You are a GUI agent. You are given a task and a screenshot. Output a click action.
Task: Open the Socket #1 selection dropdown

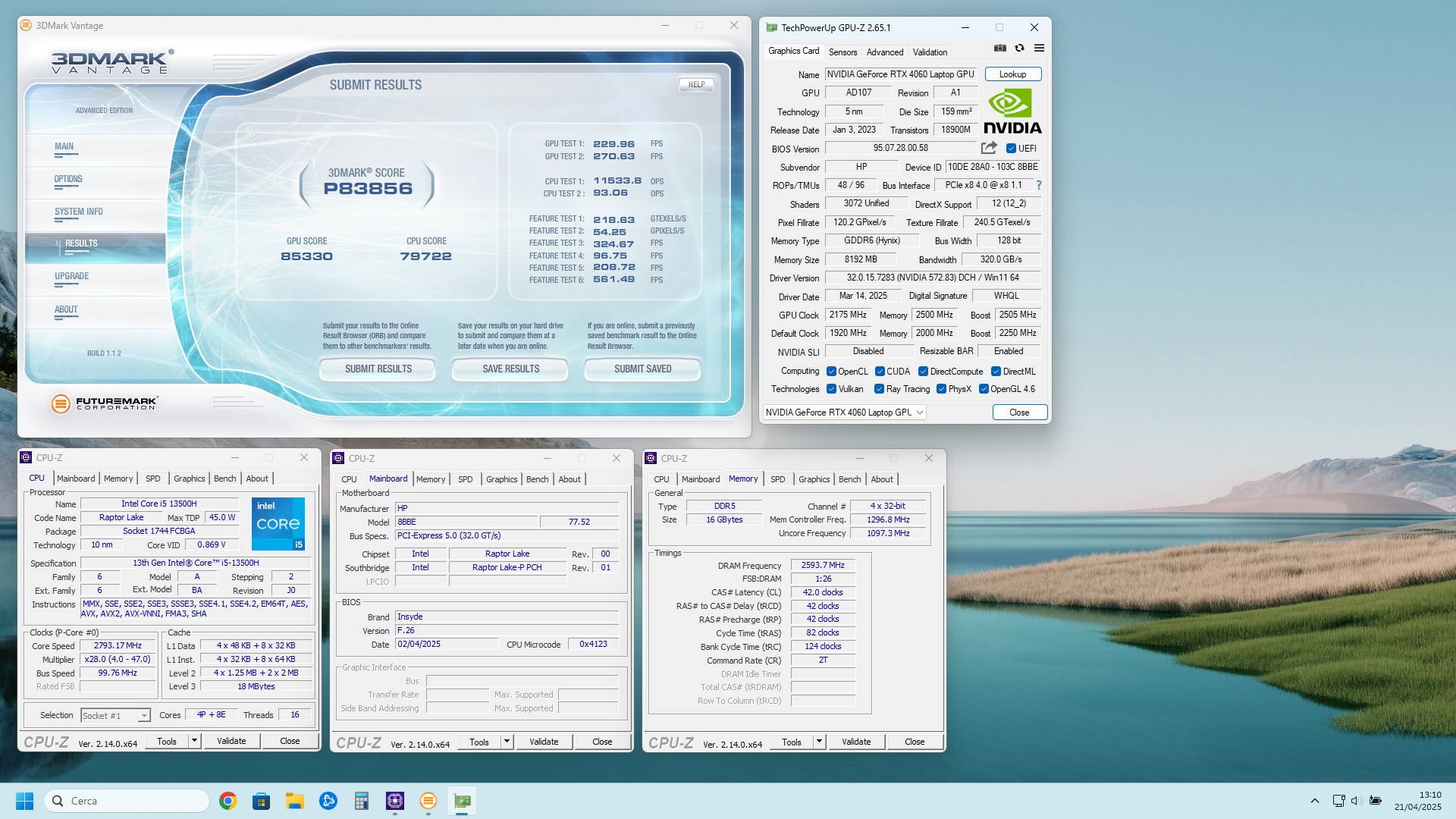115,715
